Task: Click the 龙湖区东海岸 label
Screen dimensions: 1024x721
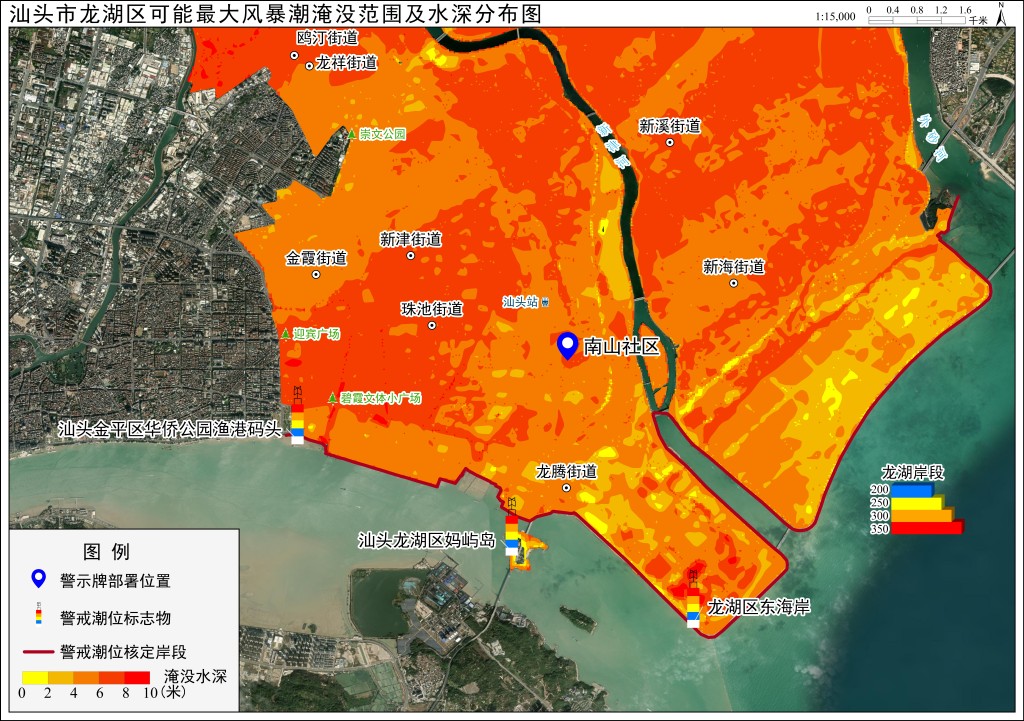Action: [759, 607]
